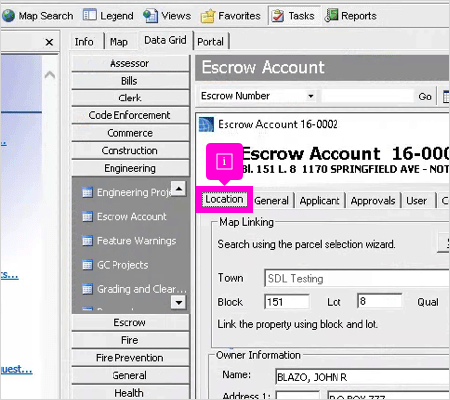Click the Owner Name input field
This screenshot has width=450, height=400.
pyautogui.click(x=362, y=377)
